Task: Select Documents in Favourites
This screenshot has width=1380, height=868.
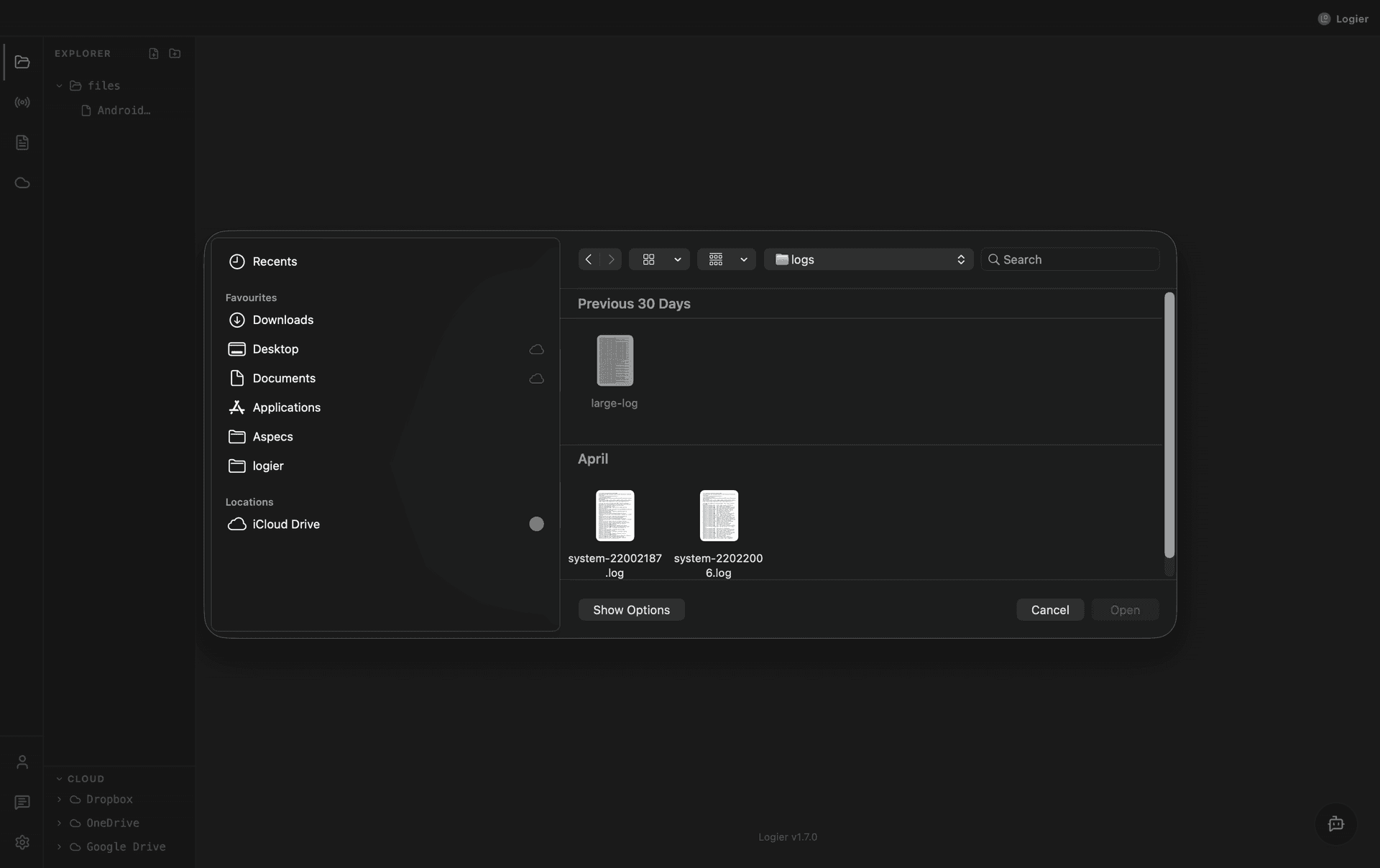Action: [385, 379]
